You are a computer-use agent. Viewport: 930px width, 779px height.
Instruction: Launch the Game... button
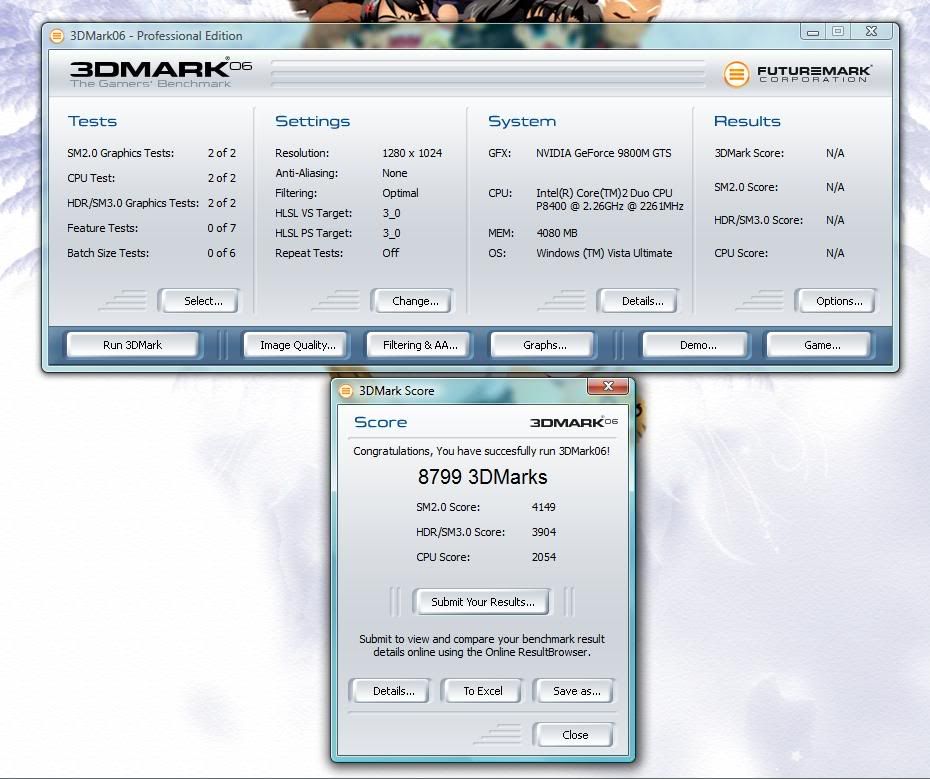point(820,345)
